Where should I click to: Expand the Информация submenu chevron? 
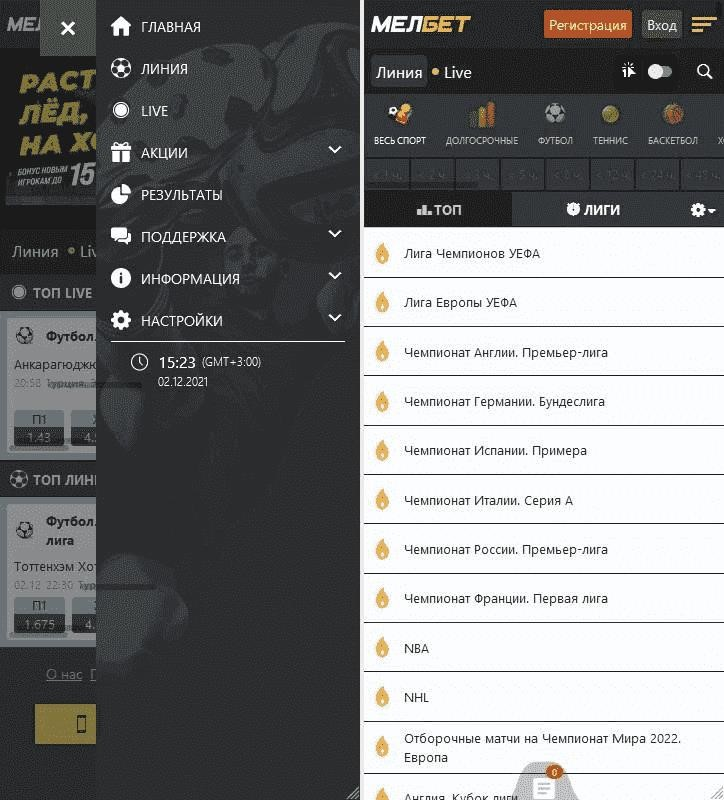(x=335, y=276)
